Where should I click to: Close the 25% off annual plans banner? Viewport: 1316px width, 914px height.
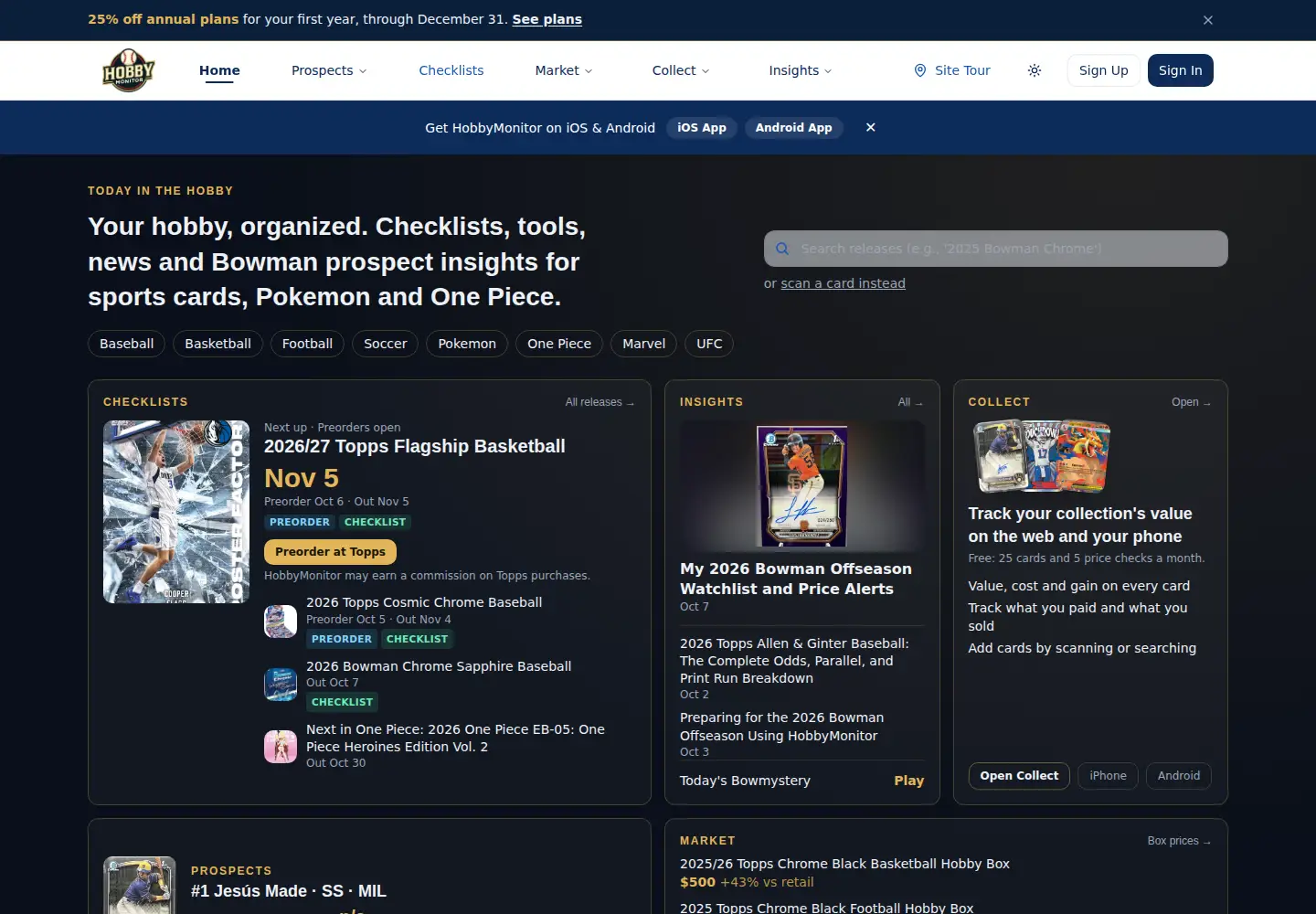click(1208, 20)
